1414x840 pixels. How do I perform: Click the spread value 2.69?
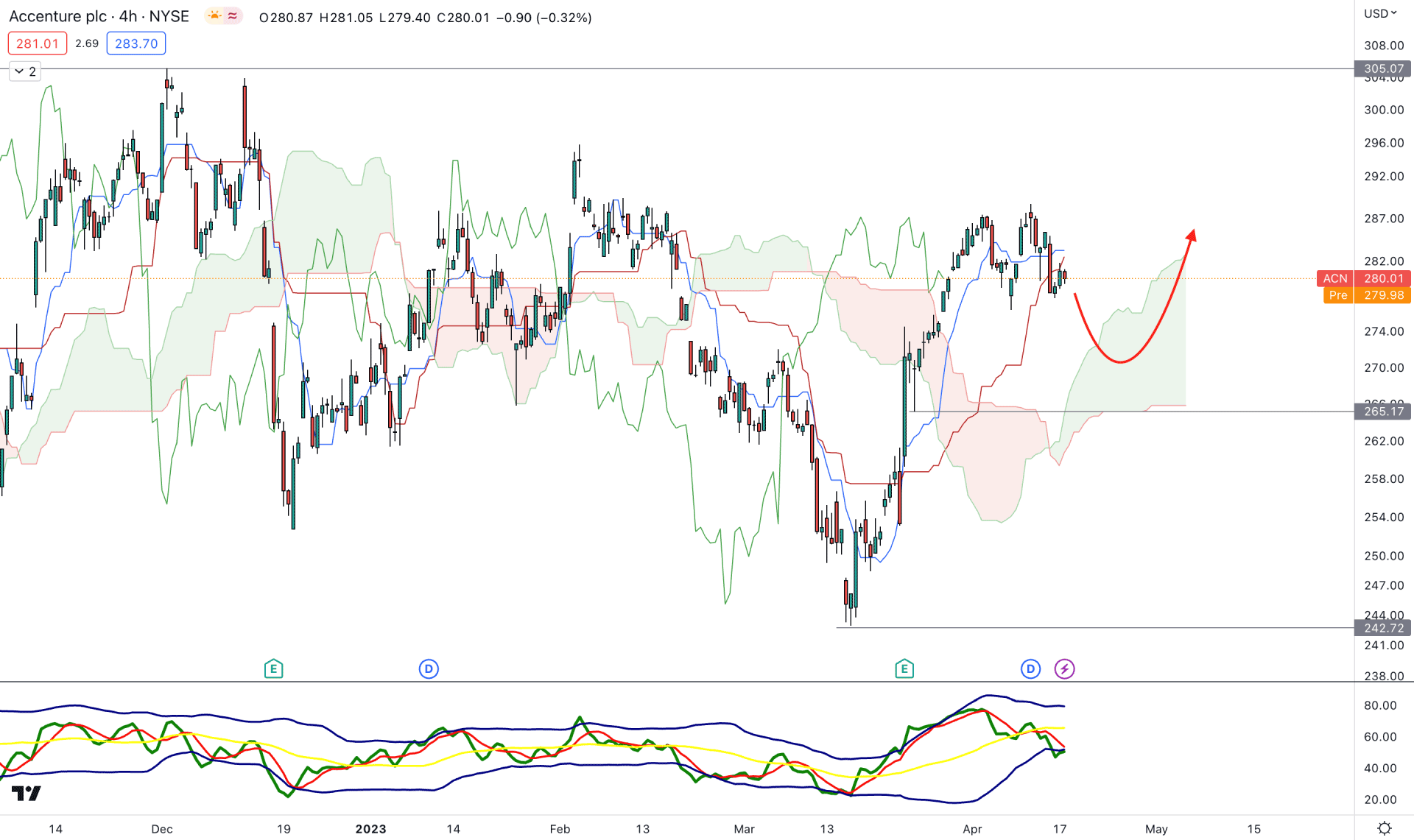[x=87, y=43]
